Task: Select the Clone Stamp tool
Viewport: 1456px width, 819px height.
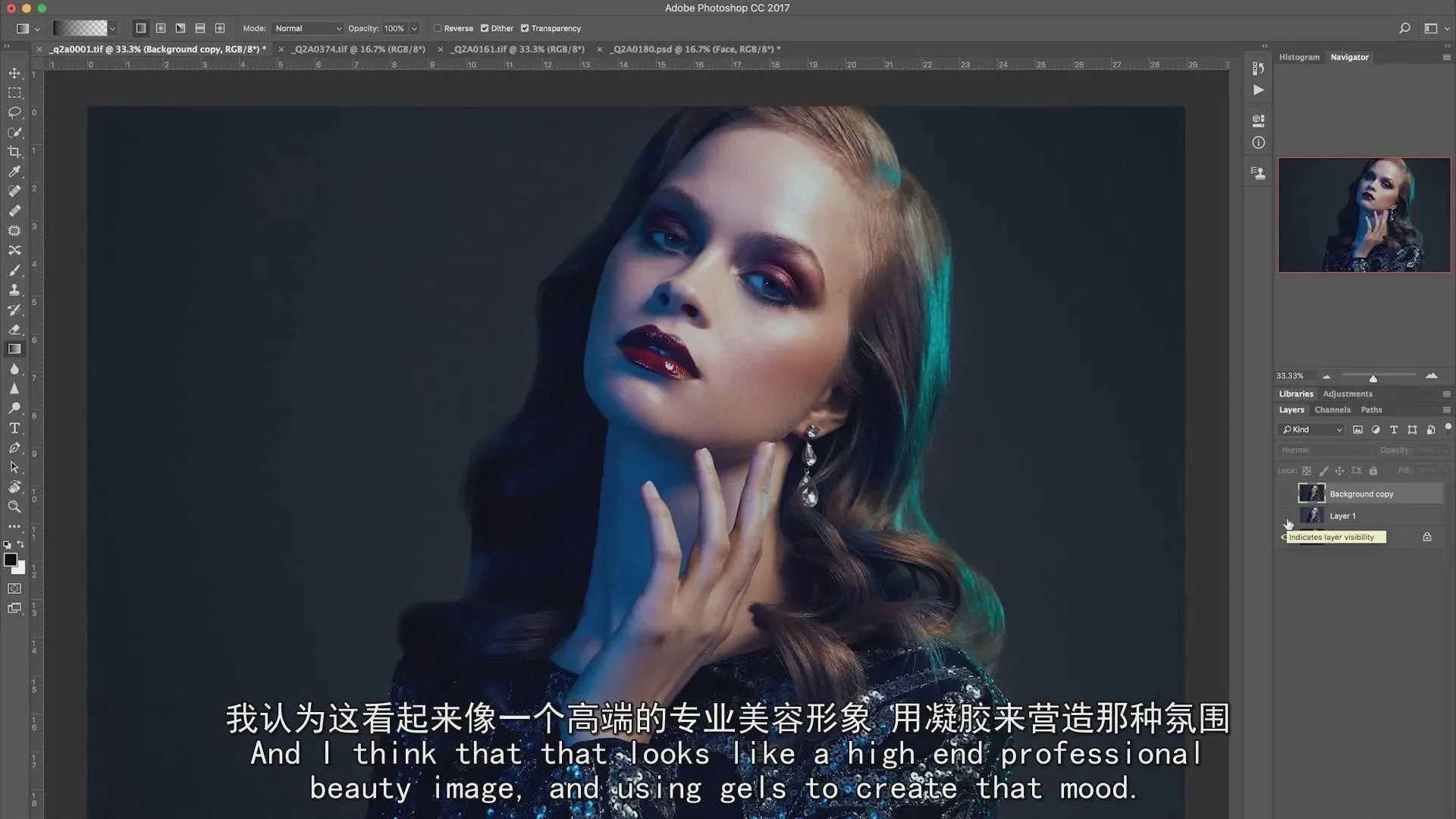Action: point(14,290)
